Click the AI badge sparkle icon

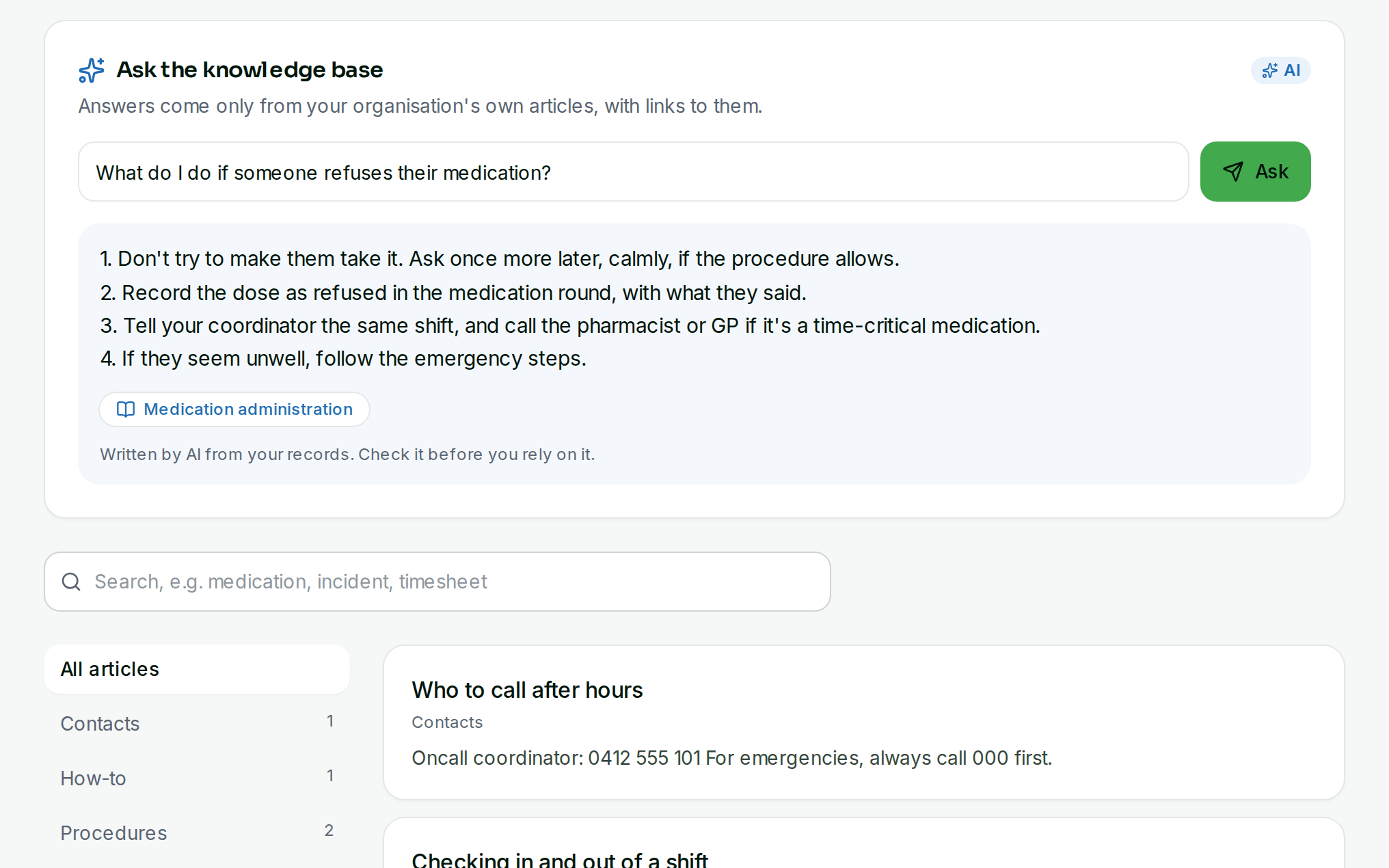(x=1269, y=70)
